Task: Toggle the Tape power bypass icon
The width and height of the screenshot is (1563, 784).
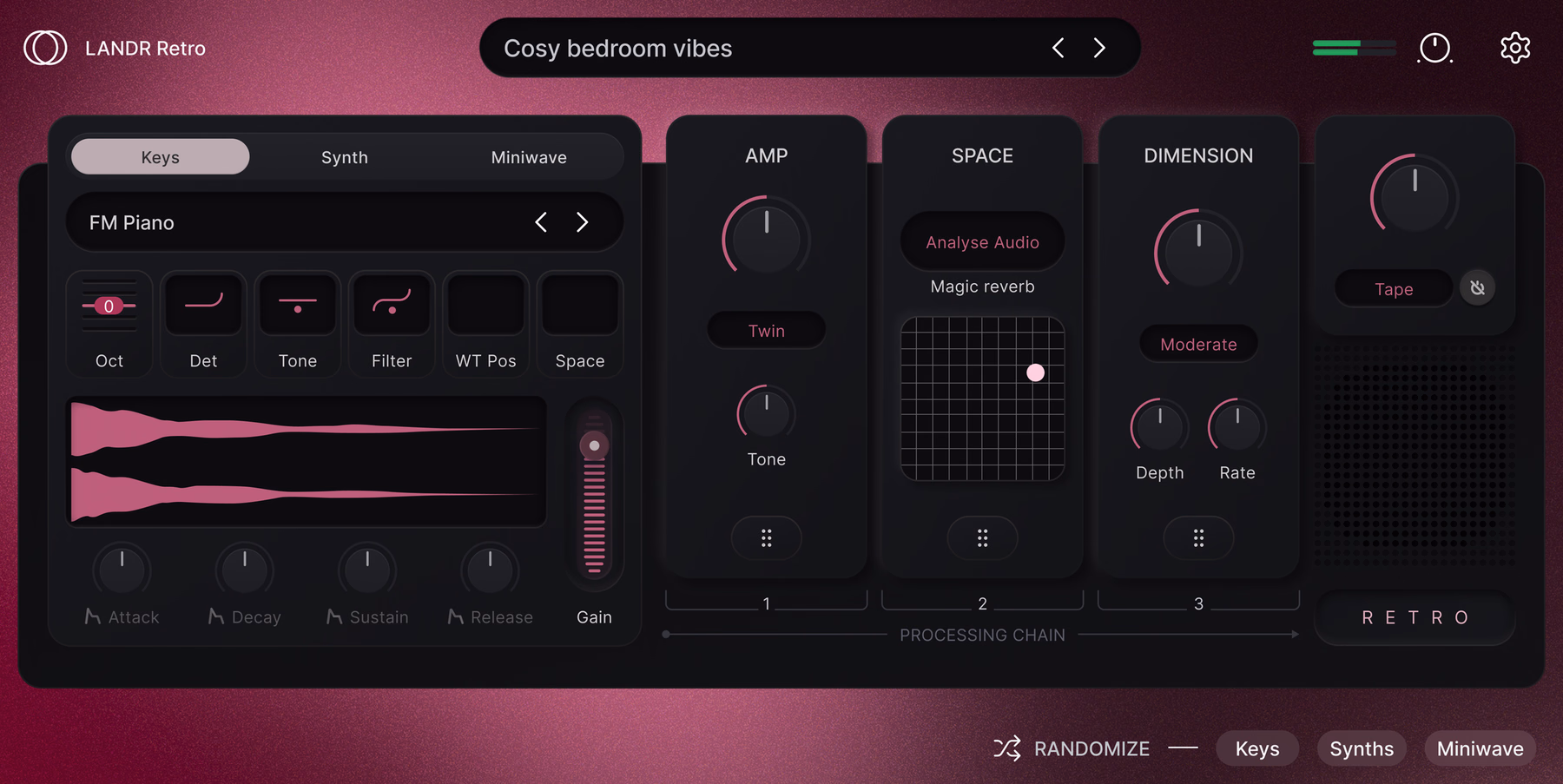Action: [x=1477, y=288]
